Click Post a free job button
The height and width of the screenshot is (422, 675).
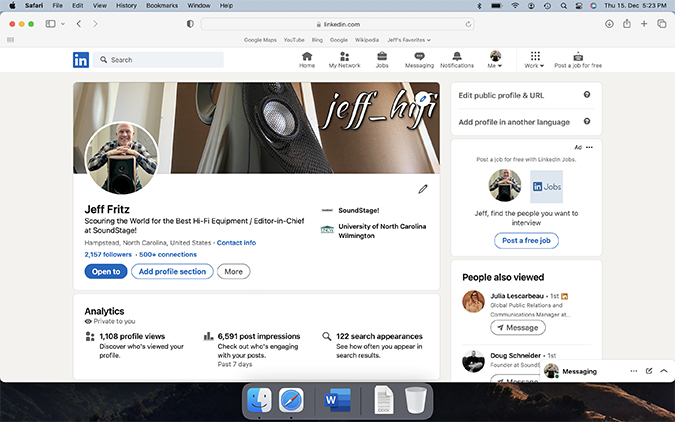(526, 240)
